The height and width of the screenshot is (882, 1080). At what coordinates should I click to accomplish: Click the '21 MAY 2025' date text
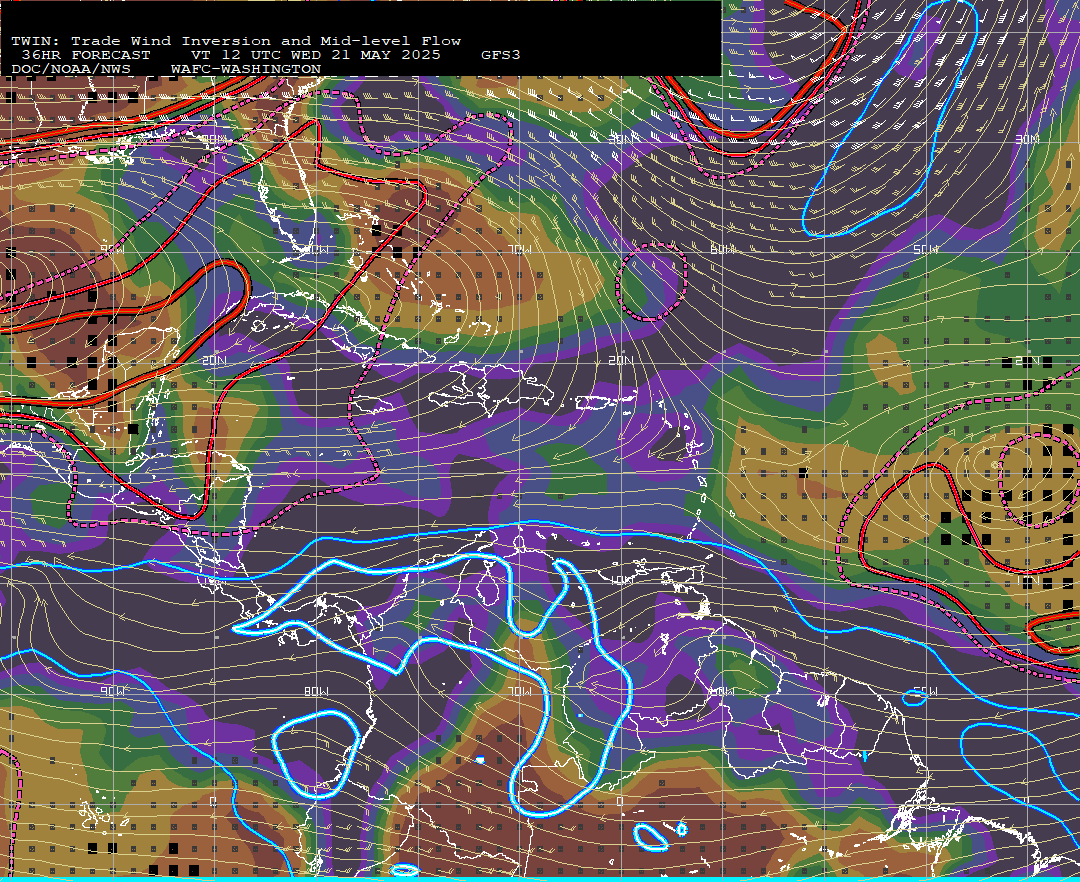pyautogui.click(x=386, y=55)
